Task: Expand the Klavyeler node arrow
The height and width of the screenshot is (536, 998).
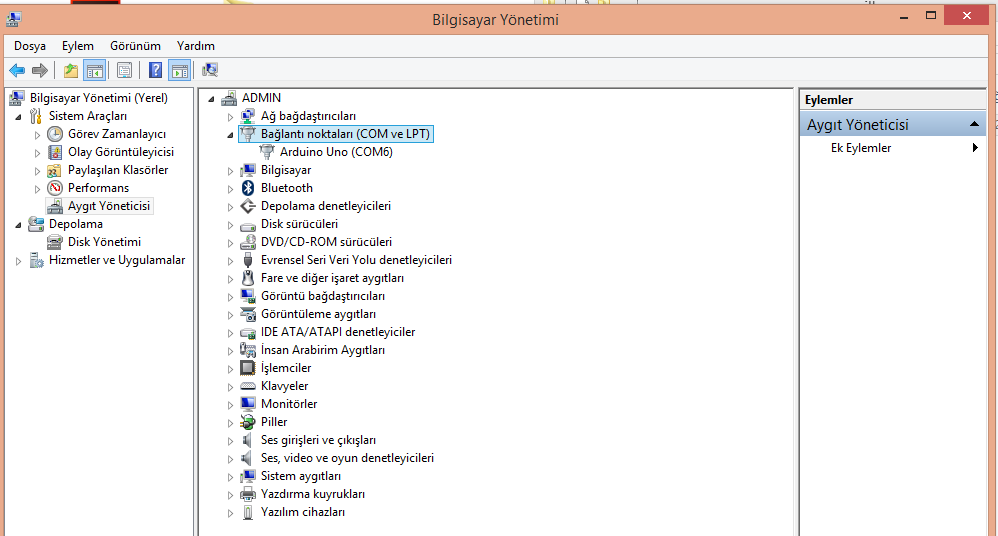Action: click(230, 386)
